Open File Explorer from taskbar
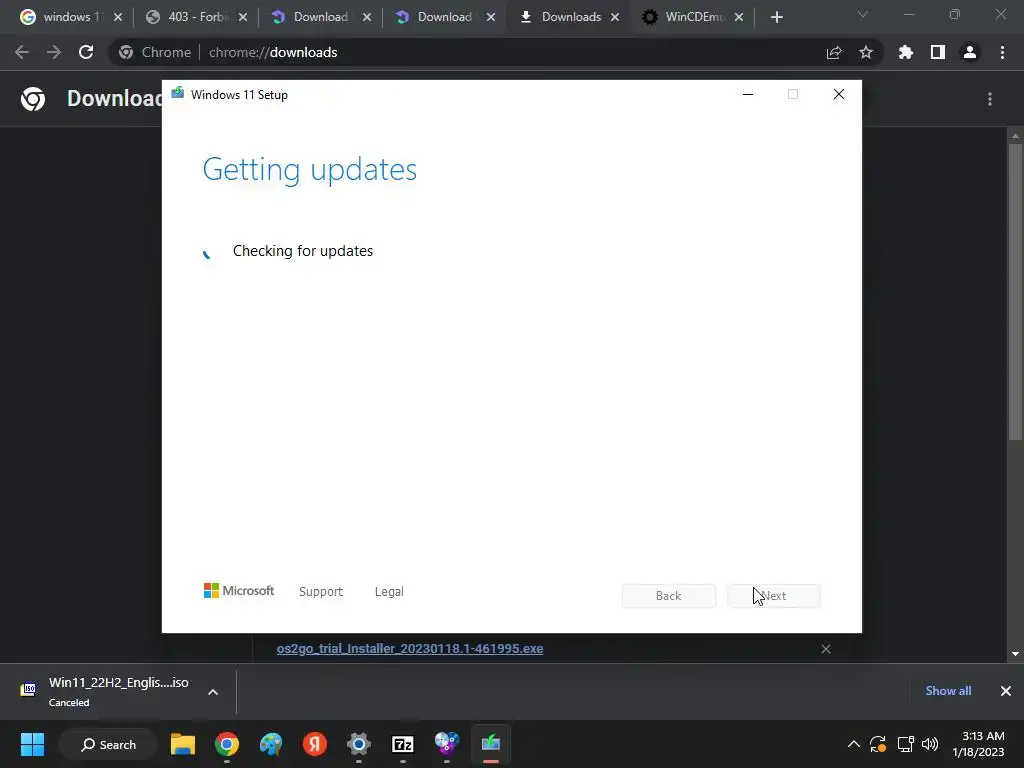Image resolution: width=1024 pixels, height=768 pixels. point(183,744)
